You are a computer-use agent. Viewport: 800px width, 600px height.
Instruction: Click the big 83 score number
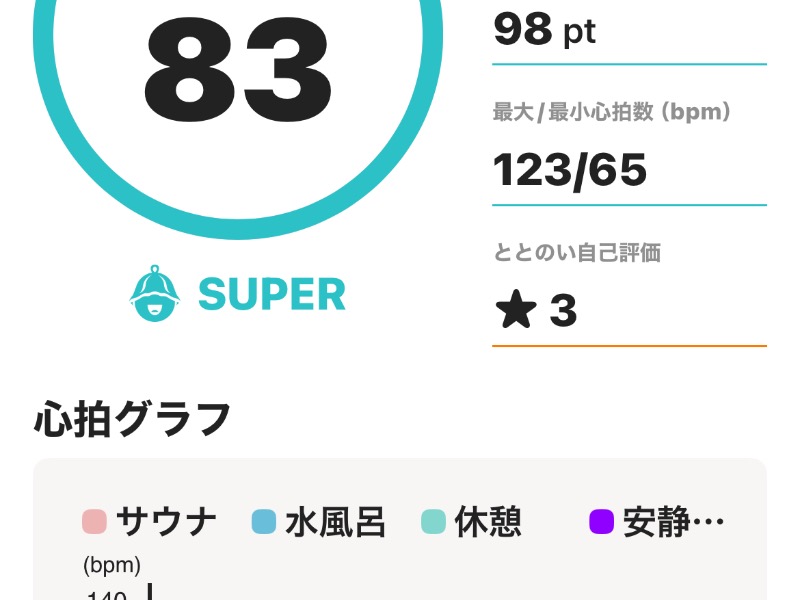click(x=238, y=69)
